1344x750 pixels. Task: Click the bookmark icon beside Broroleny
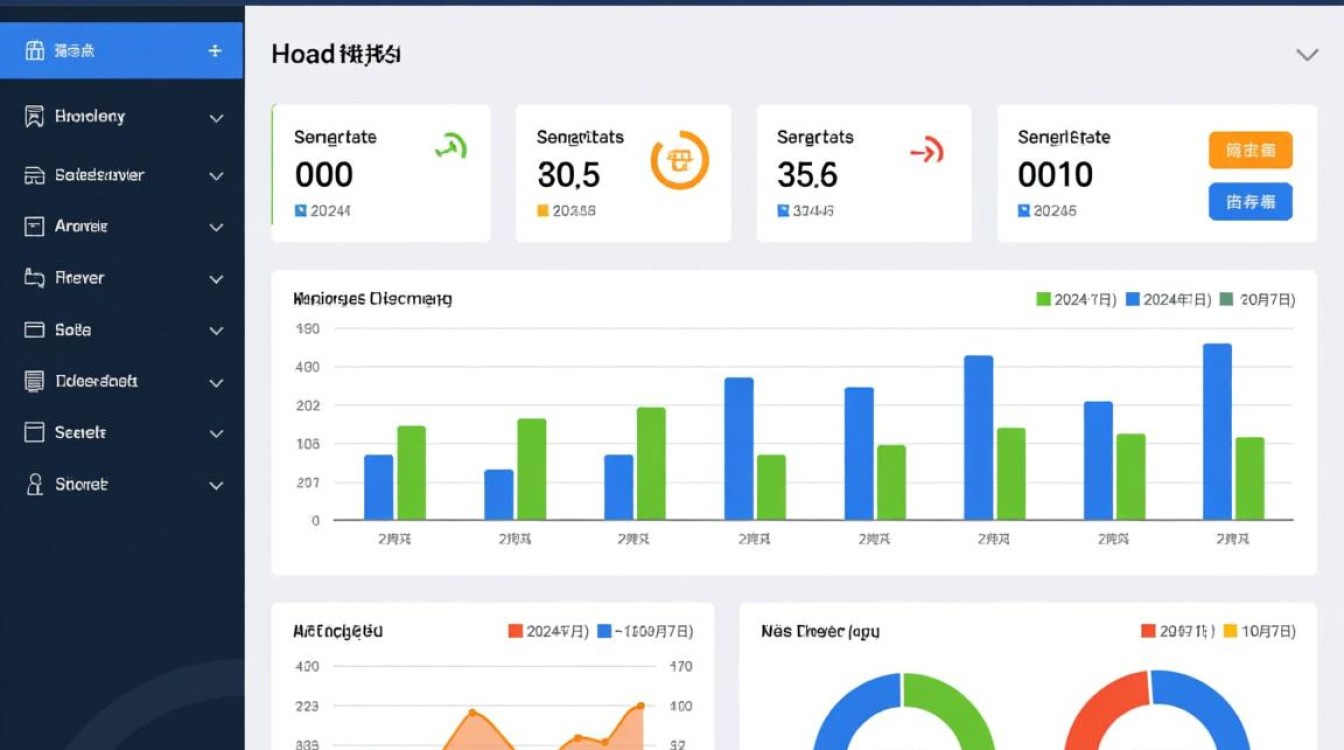click(34, 117)
